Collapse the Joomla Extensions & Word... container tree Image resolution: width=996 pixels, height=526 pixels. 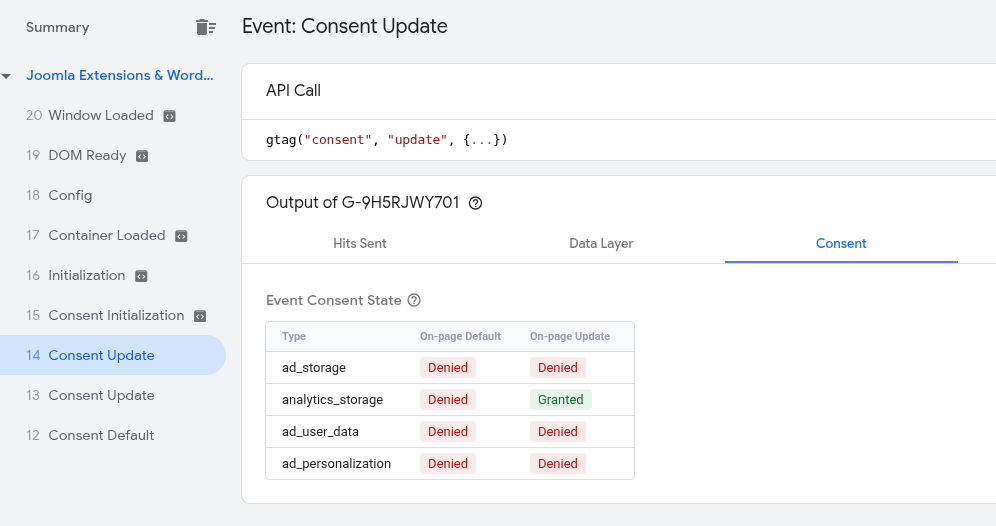coord(6,76)
